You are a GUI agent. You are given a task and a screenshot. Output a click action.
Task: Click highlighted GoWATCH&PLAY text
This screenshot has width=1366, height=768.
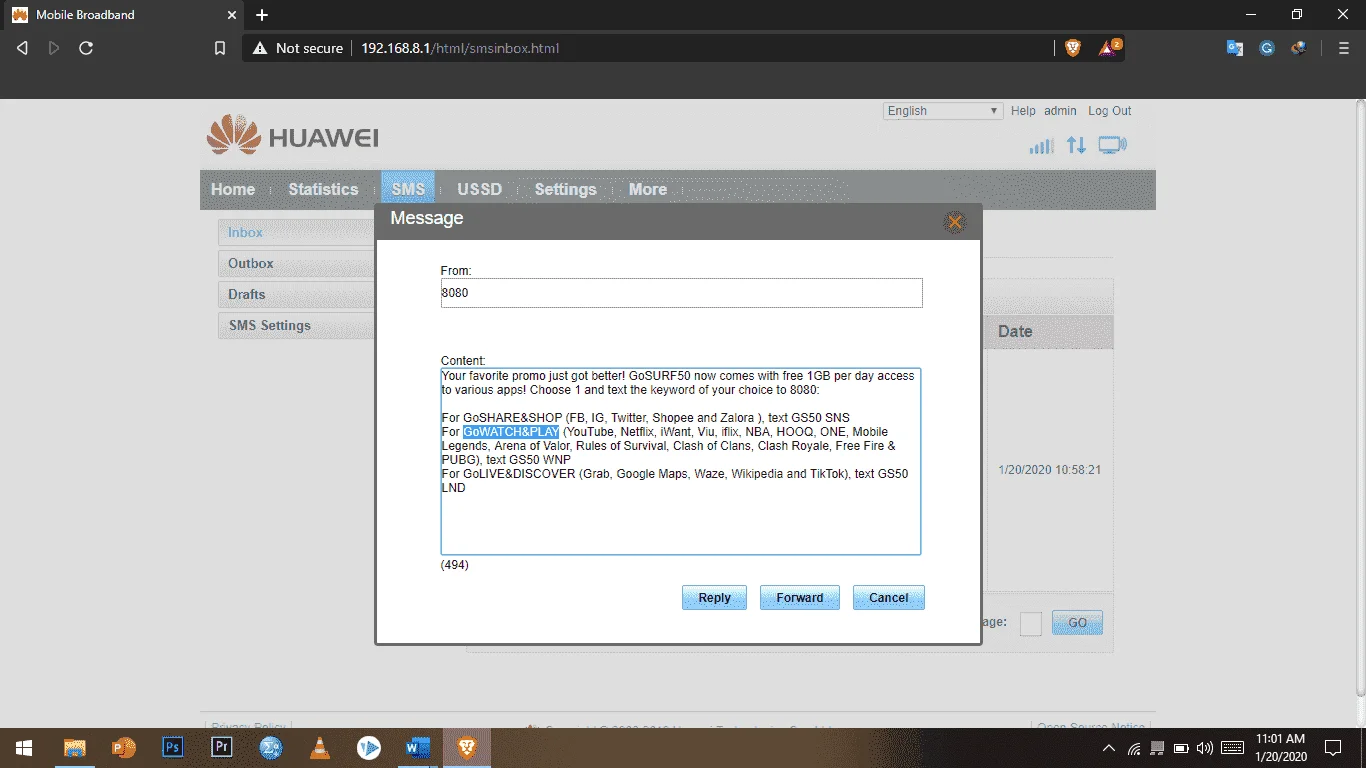pos(511,432)
